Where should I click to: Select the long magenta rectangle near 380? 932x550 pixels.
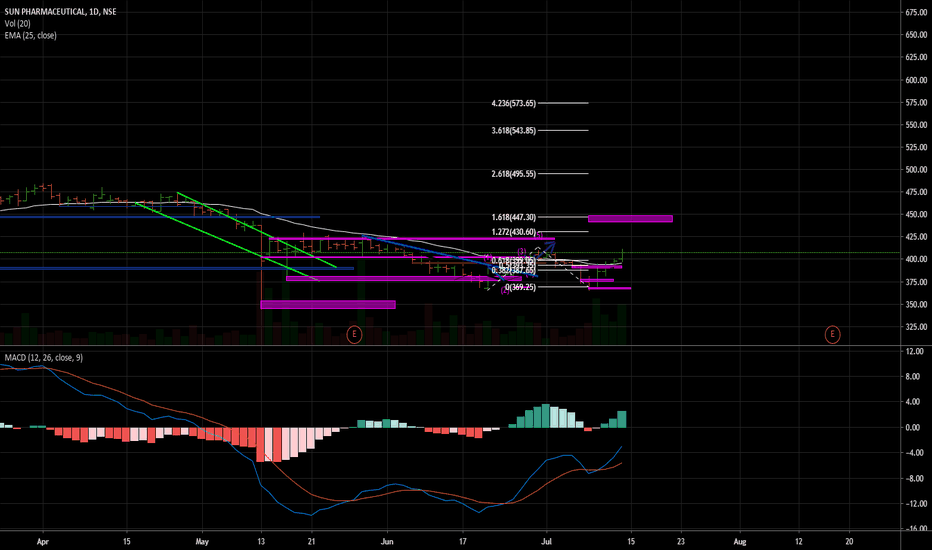coord(404,278)
